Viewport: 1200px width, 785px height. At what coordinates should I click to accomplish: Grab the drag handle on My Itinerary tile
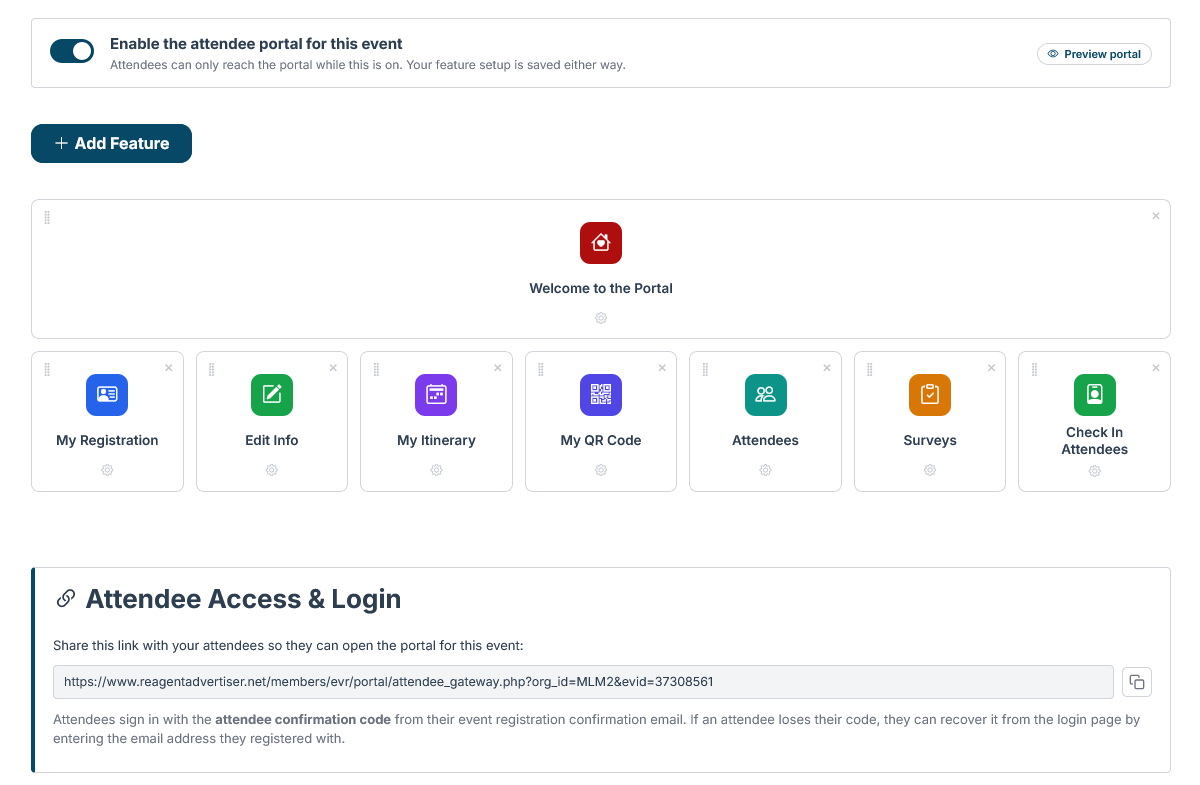point(376,370)
